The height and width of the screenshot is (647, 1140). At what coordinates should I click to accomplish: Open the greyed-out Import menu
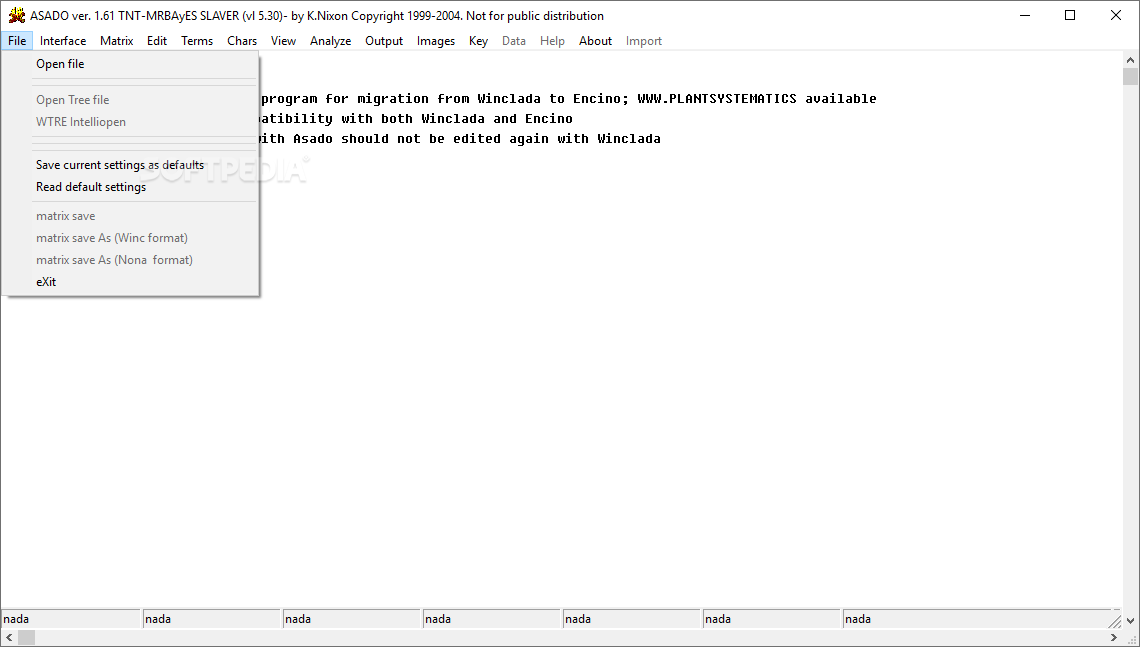[x=644, y=41]
